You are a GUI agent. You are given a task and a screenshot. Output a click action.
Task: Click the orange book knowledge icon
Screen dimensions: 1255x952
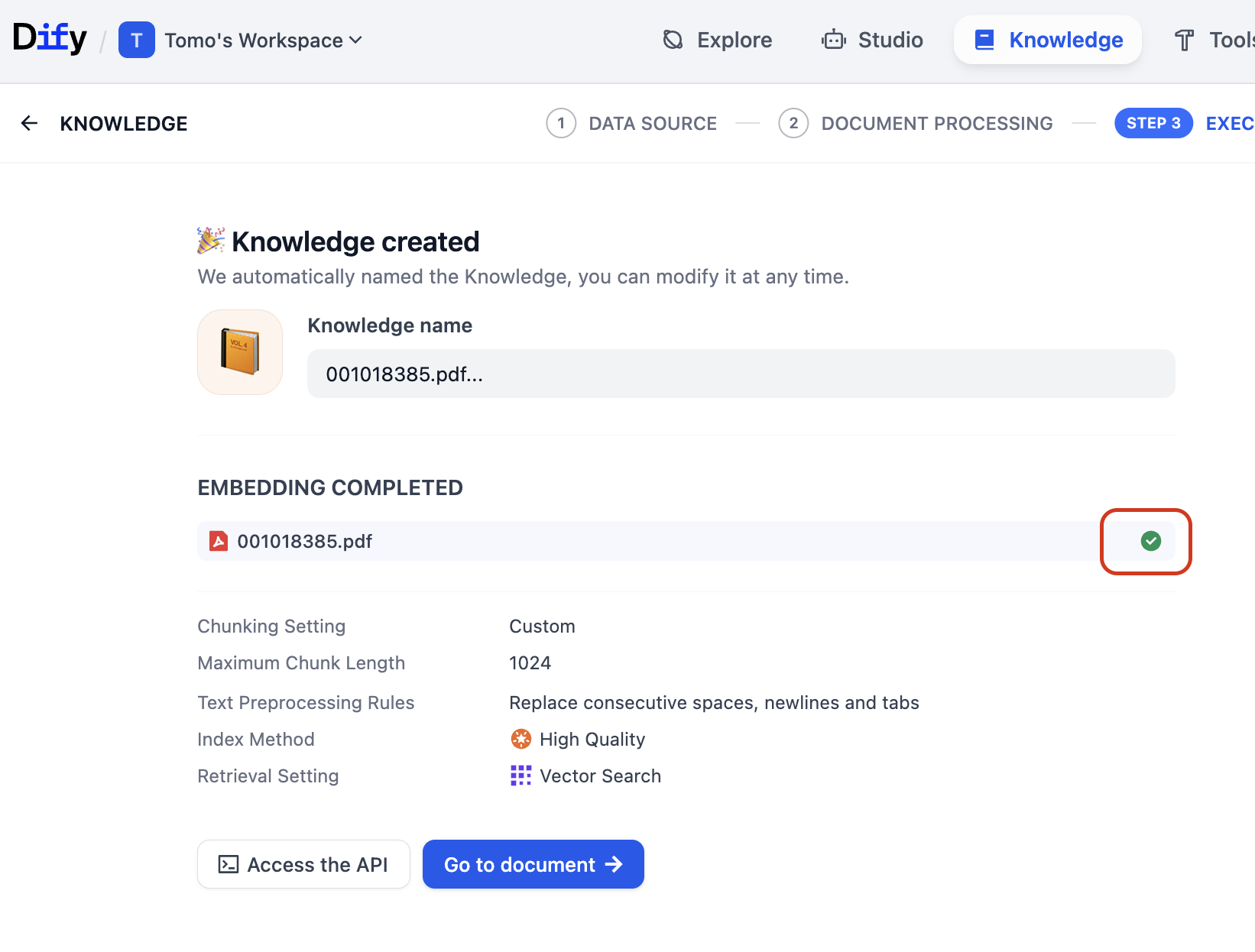240,352
